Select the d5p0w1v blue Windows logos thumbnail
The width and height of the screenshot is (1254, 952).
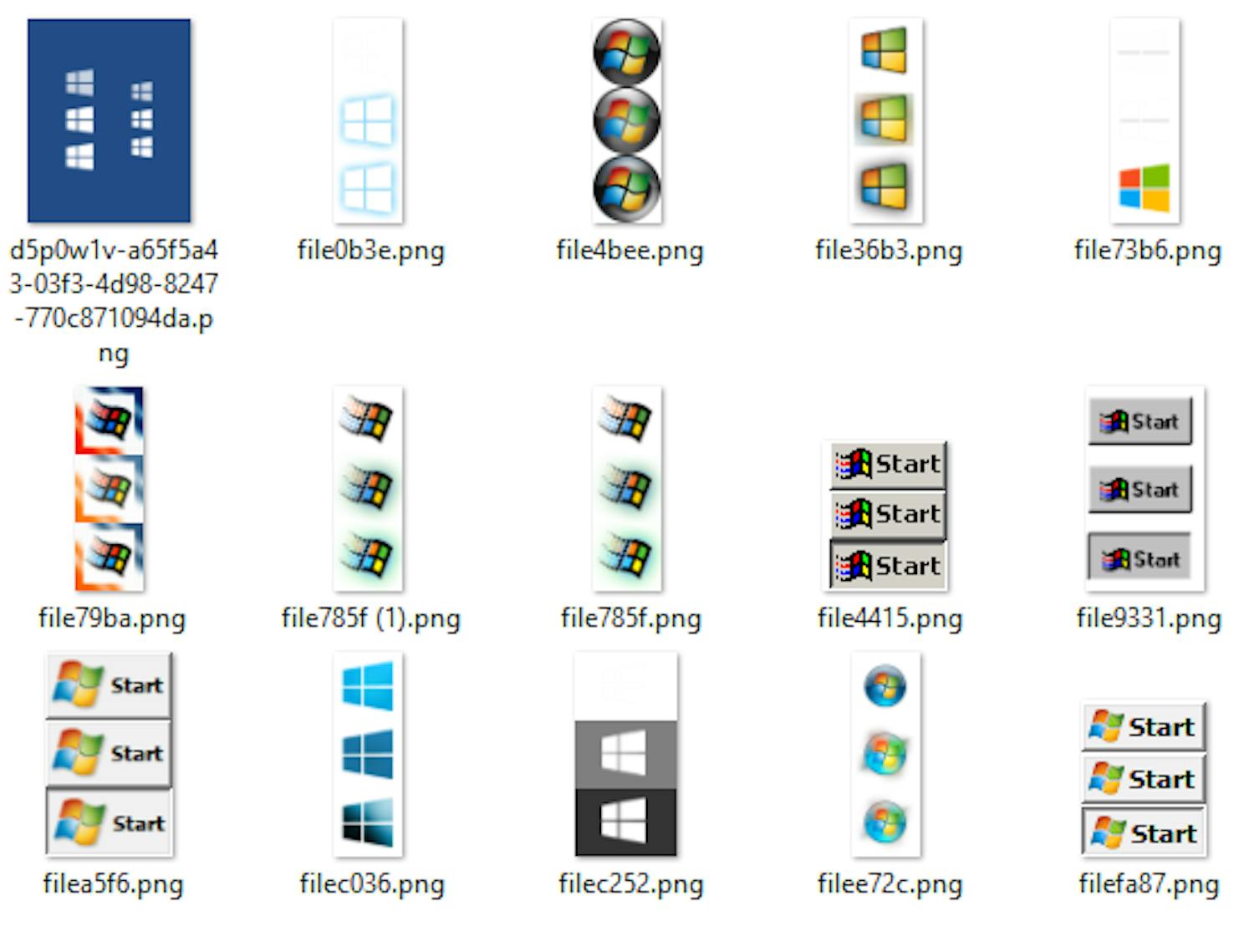coord(109,120)
